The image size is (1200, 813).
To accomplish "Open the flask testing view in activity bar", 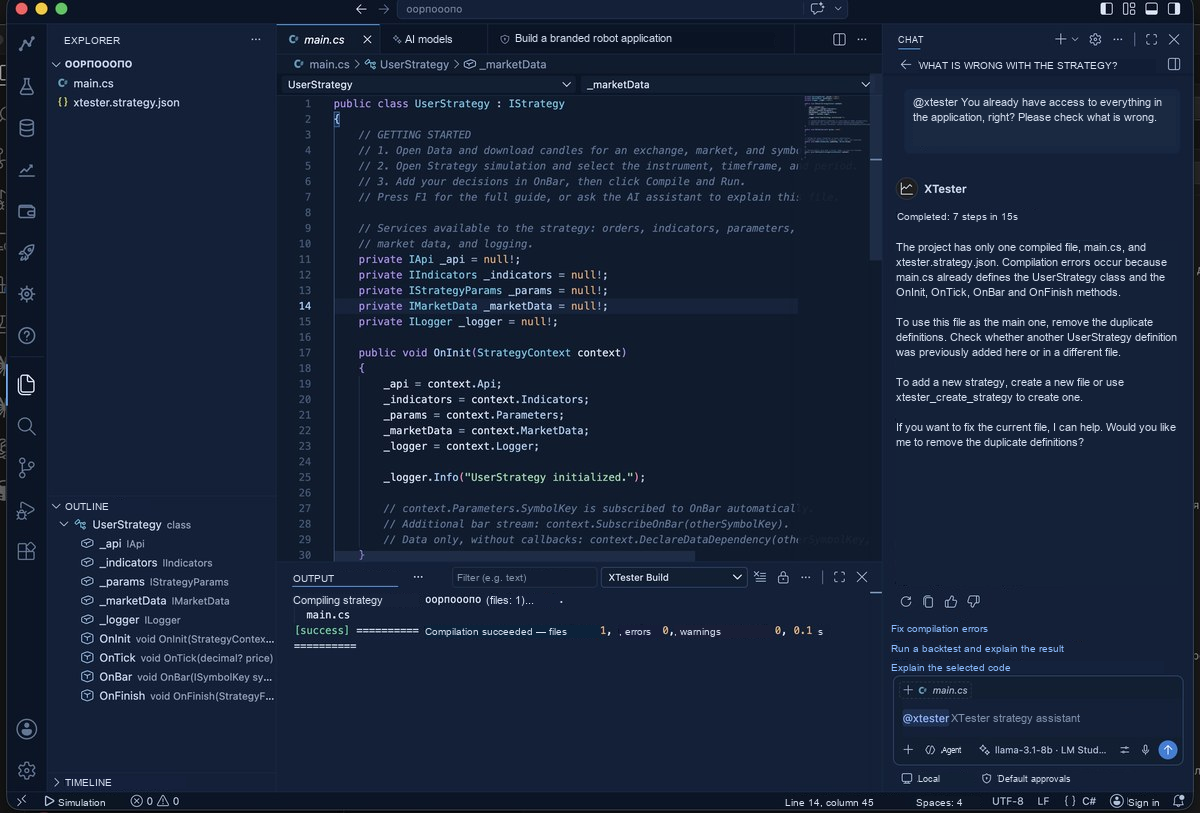I will 27,86.
